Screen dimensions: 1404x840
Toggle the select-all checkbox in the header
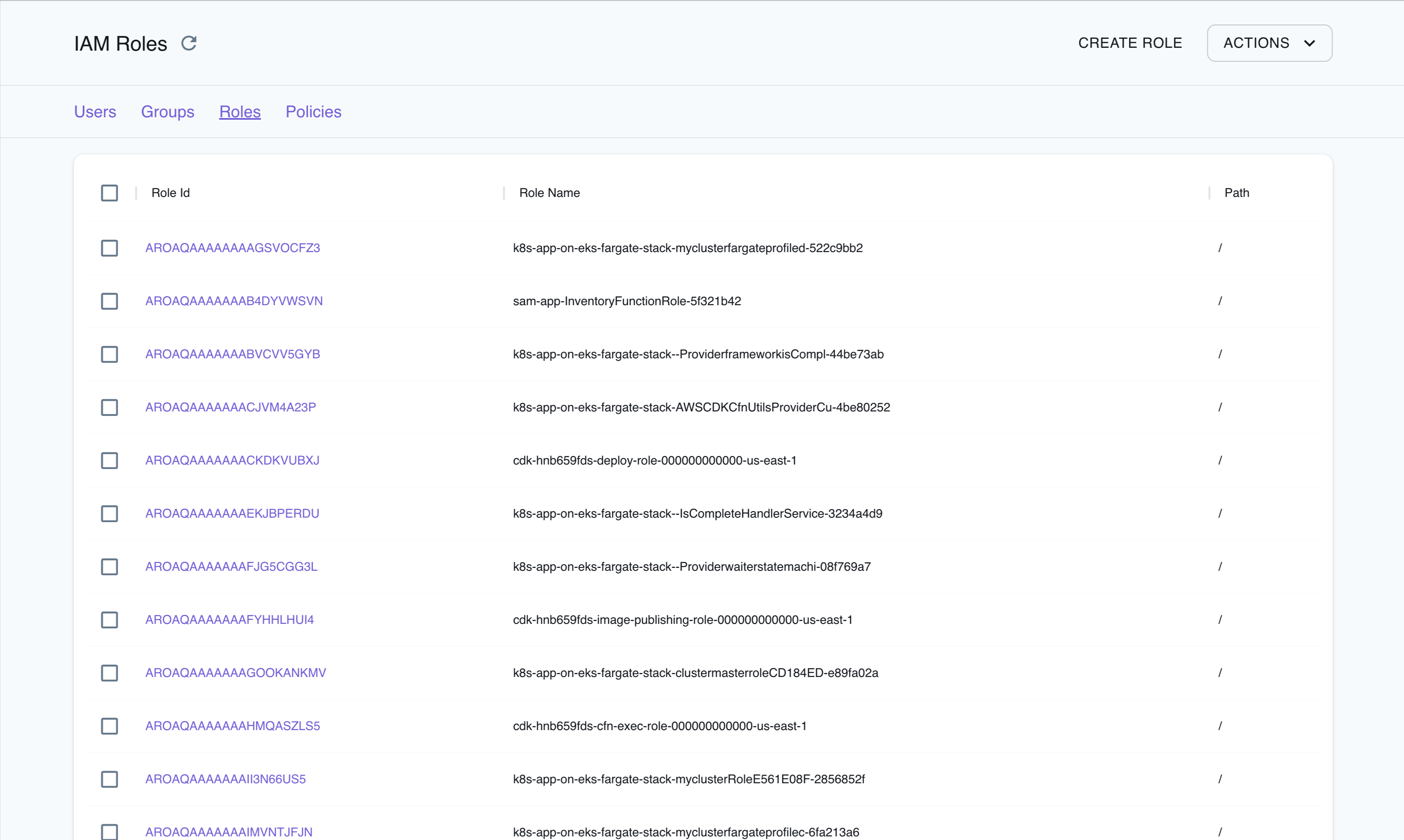point(109,192)
